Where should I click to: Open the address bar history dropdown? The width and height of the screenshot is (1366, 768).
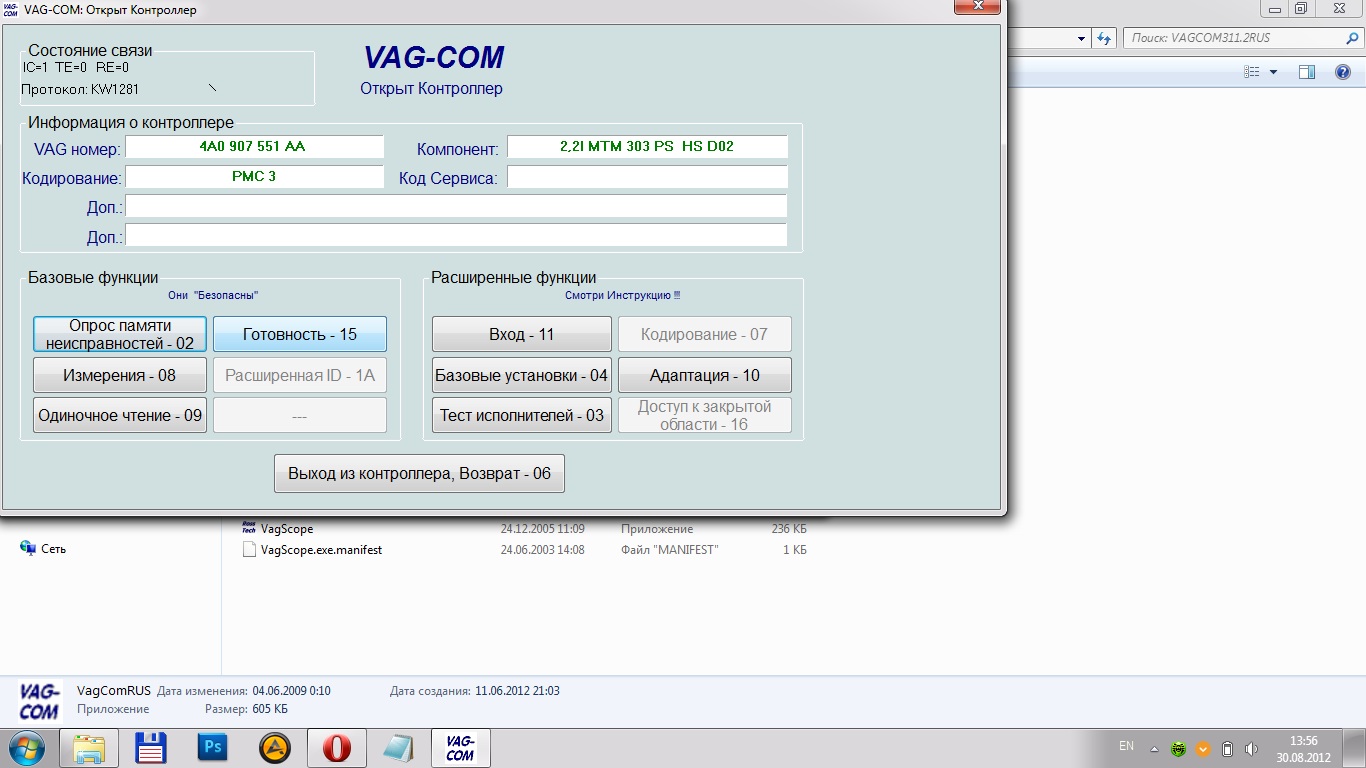tap(1082, 38)
